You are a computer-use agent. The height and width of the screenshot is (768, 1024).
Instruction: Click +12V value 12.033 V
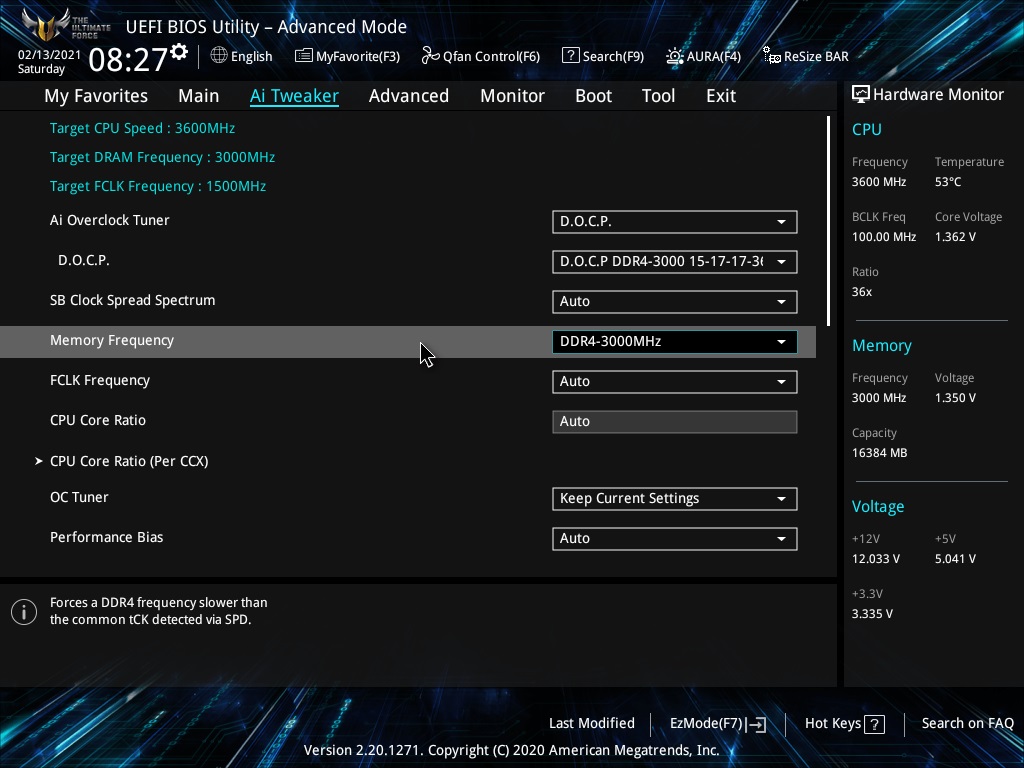(876, 559)
